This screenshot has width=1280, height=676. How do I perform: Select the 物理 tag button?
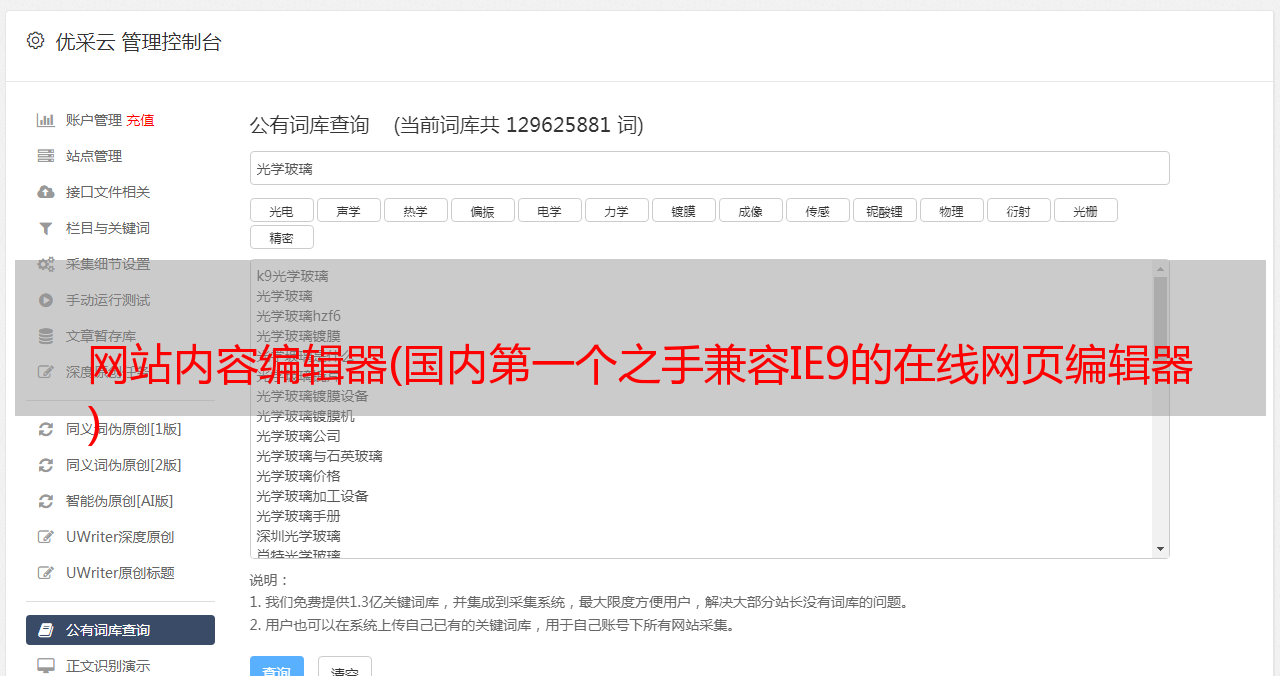(952, 211)
